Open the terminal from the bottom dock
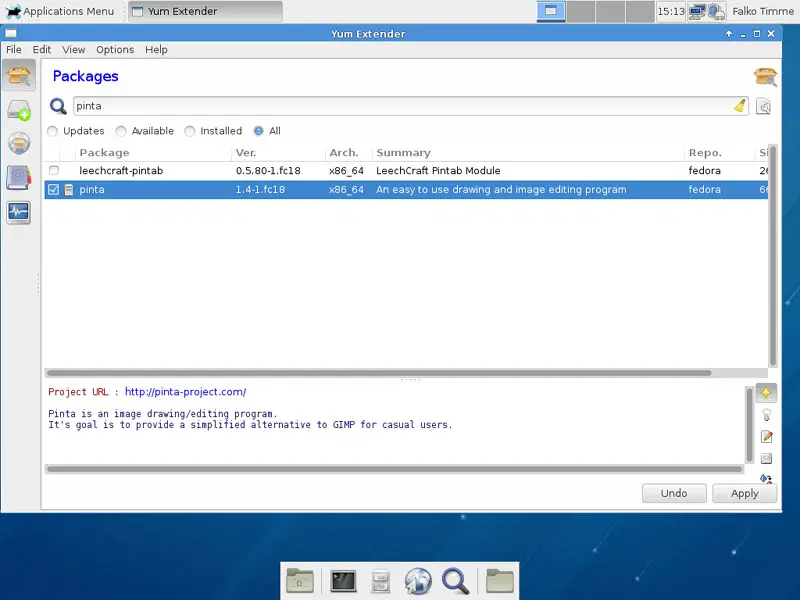 coord(343,581)
